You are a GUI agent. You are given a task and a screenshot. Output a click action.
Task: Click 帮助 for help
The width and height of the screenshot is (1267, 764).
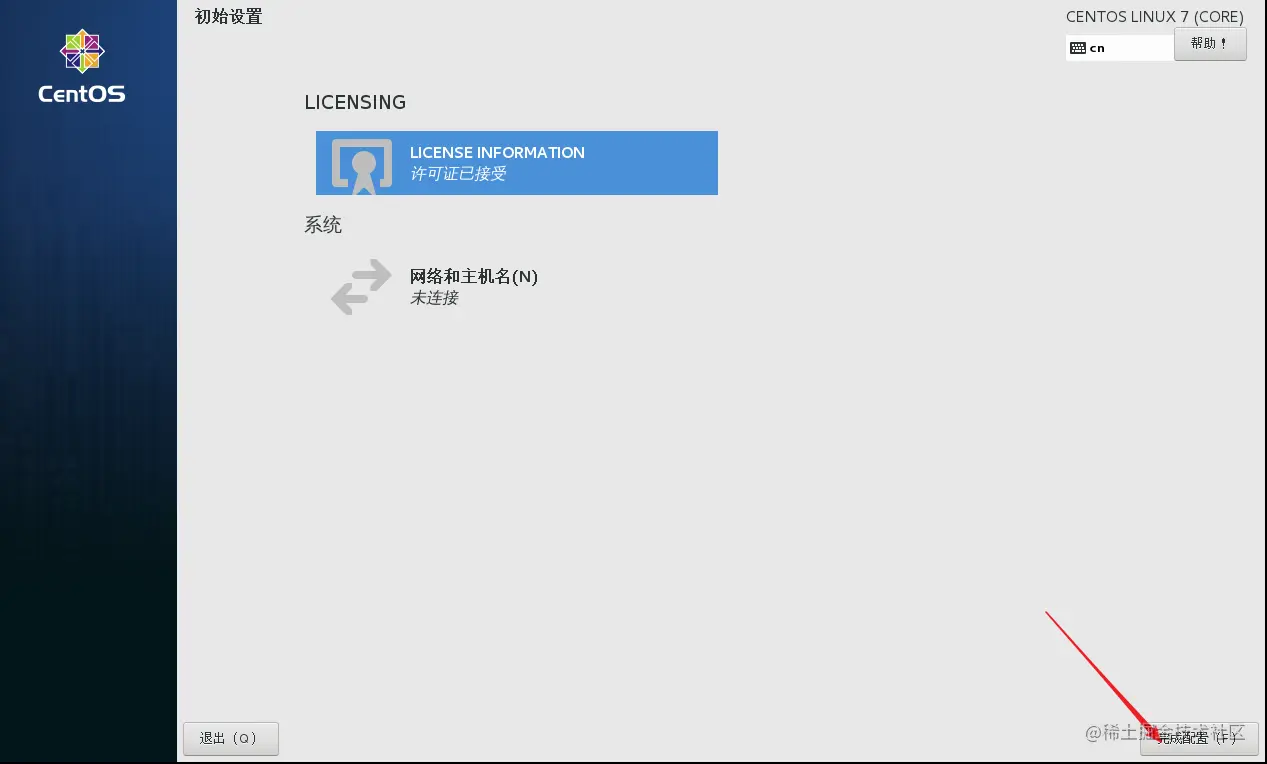pos(1210,44)
